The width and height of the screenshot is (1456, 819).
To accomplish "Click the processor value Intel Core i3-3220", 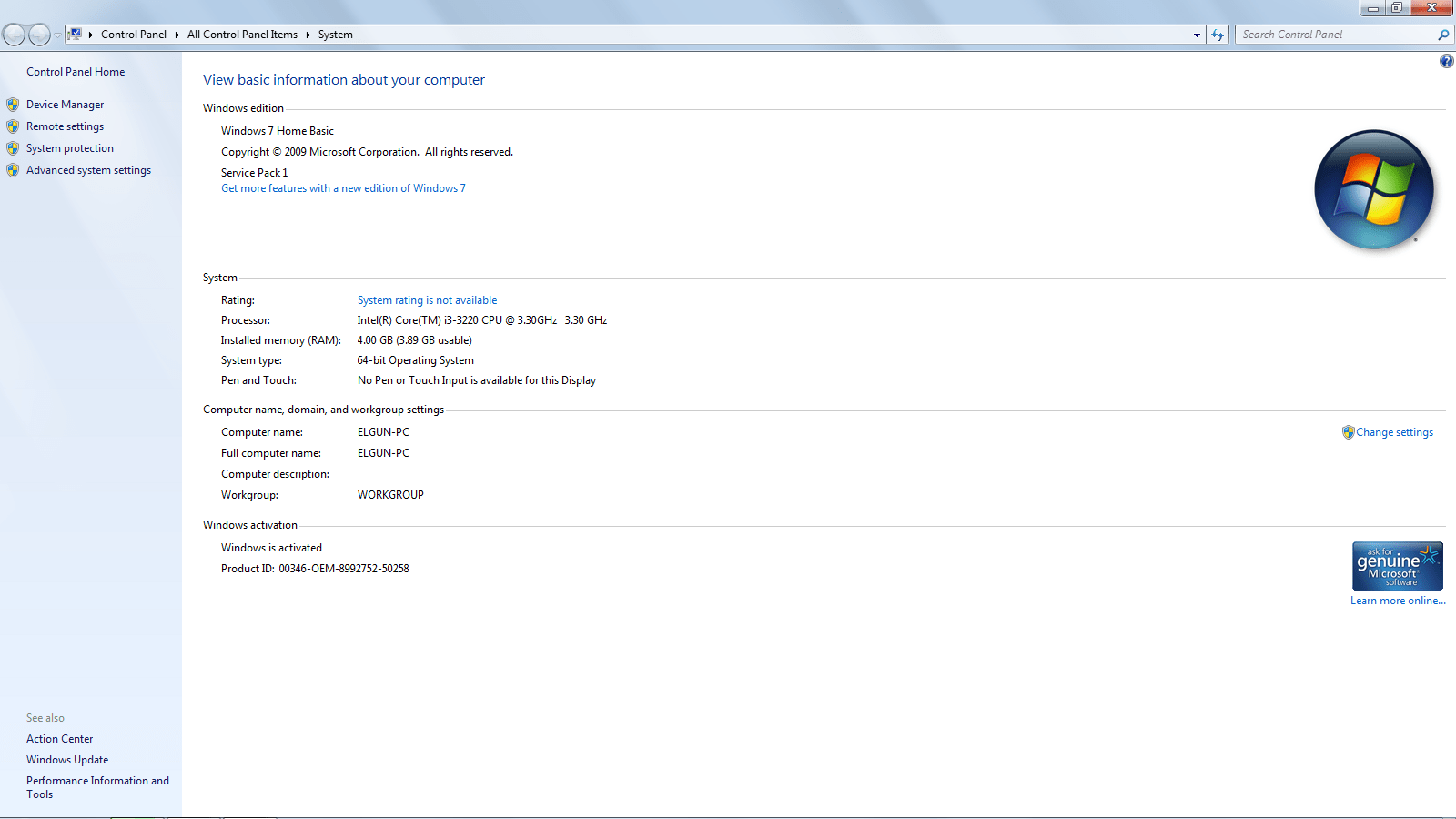I will [x=482, y=320].
